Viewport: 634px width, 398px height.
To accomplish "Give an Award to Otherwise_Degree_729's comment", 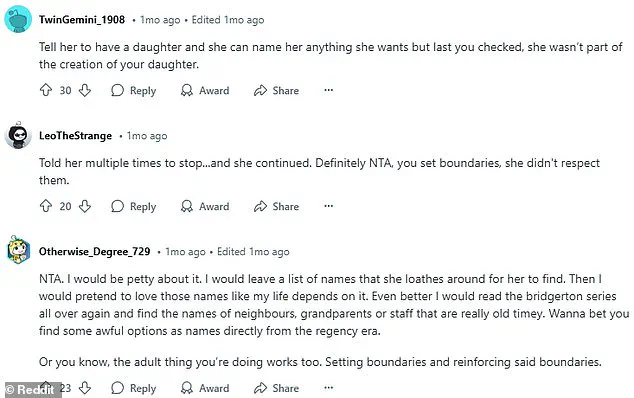I will pos(205,388).
